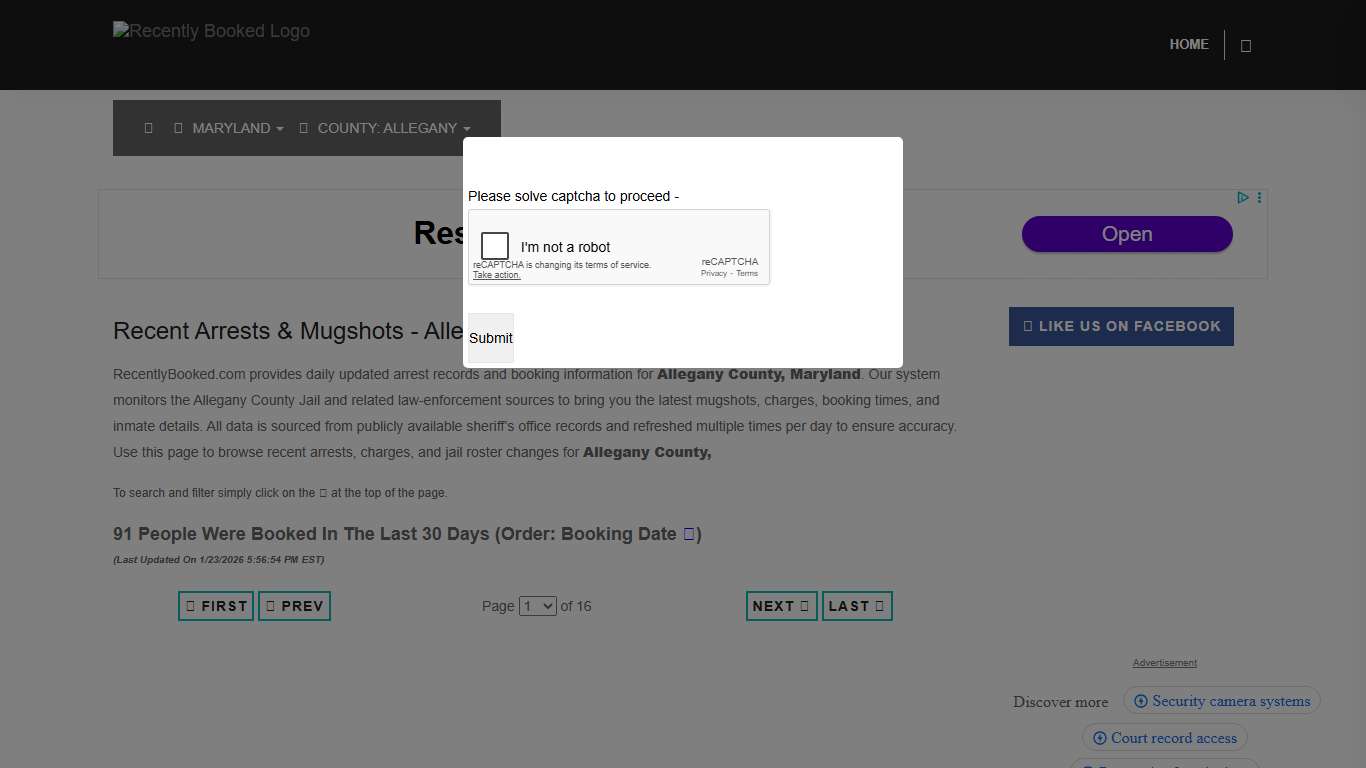
Task: Click the Submit button in captcha dialog
Action: [490, 338]
